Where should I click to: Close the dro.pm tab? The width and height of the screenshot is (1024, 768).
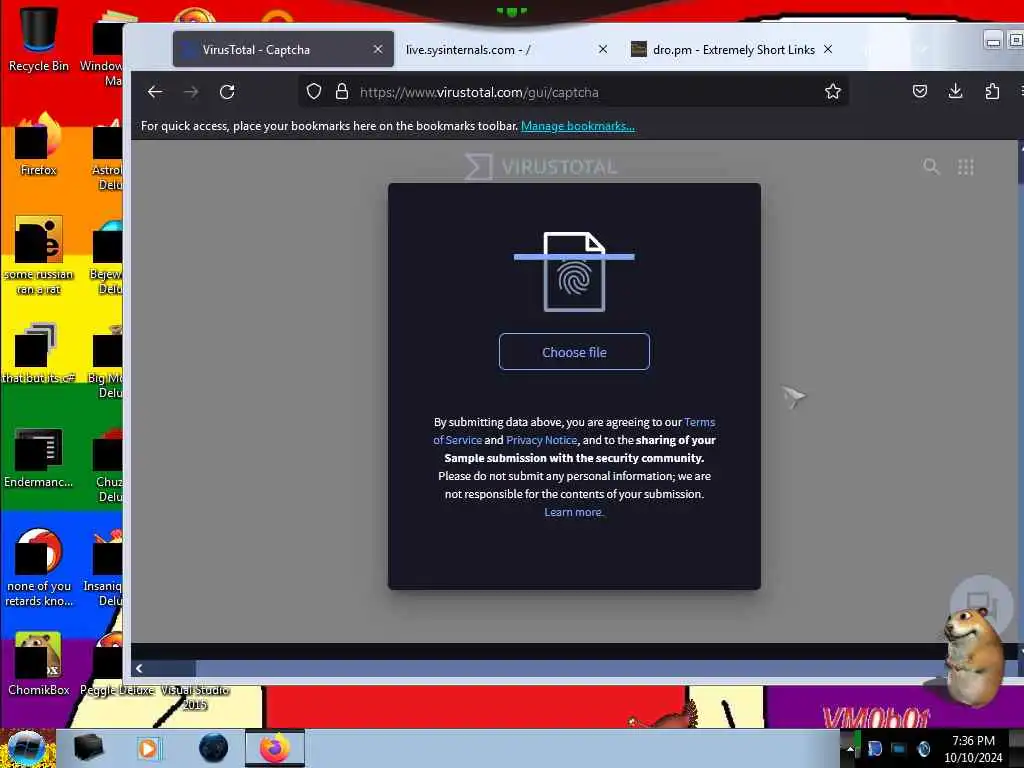point(828,50)
